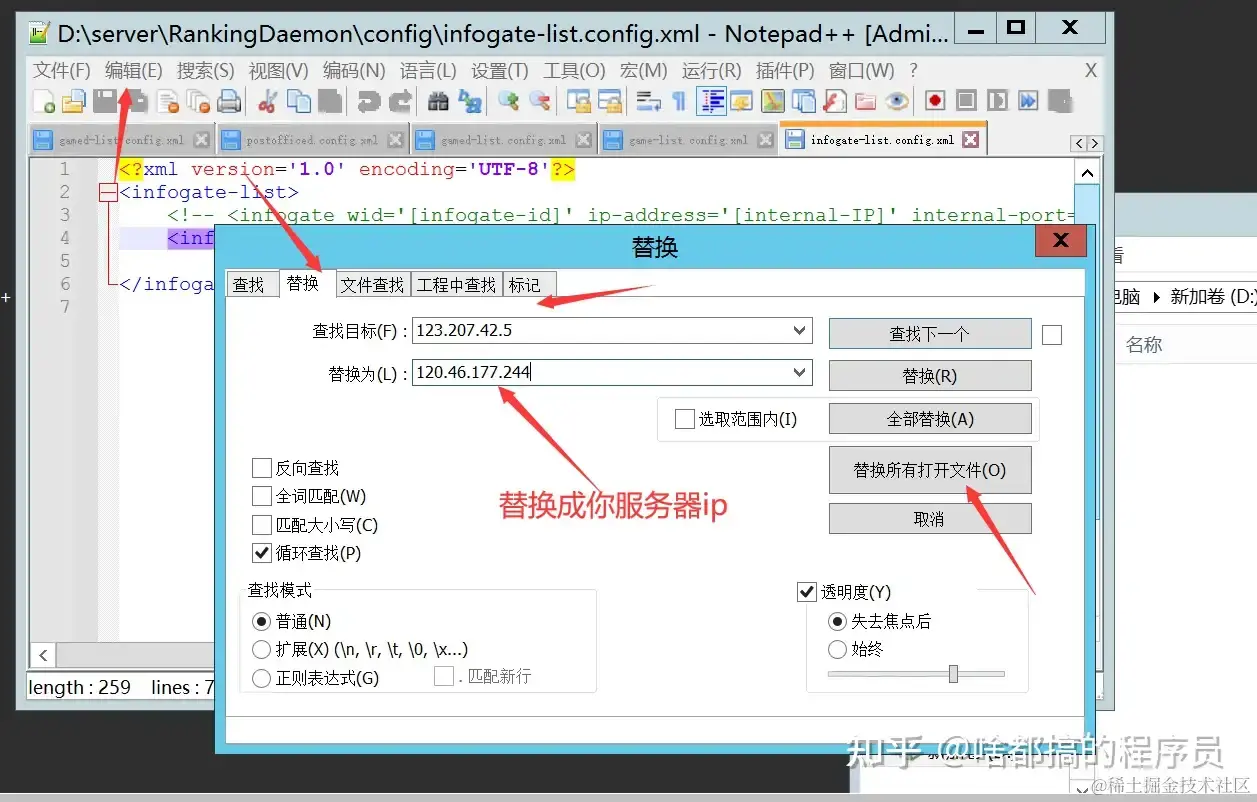Expand the 查找目标 combo box dropdown
Viewport: 1257px width, 802px height.
click(x=800, y=330)
